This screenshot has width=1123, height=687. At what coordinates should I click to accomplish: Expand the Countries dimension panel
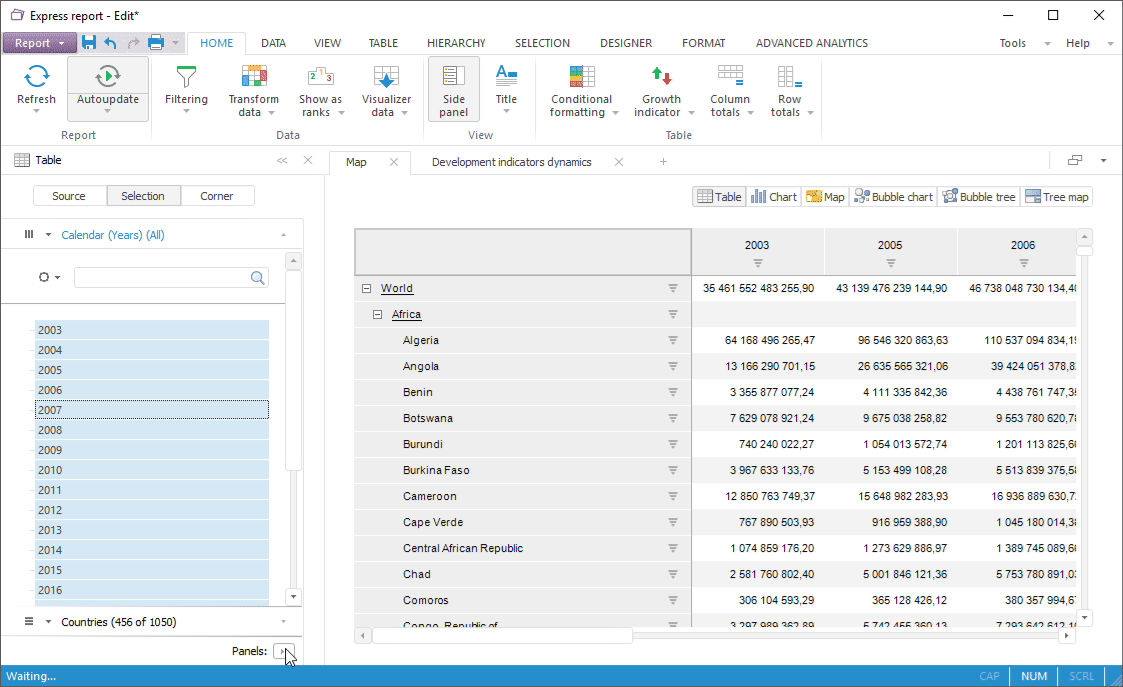119,622
